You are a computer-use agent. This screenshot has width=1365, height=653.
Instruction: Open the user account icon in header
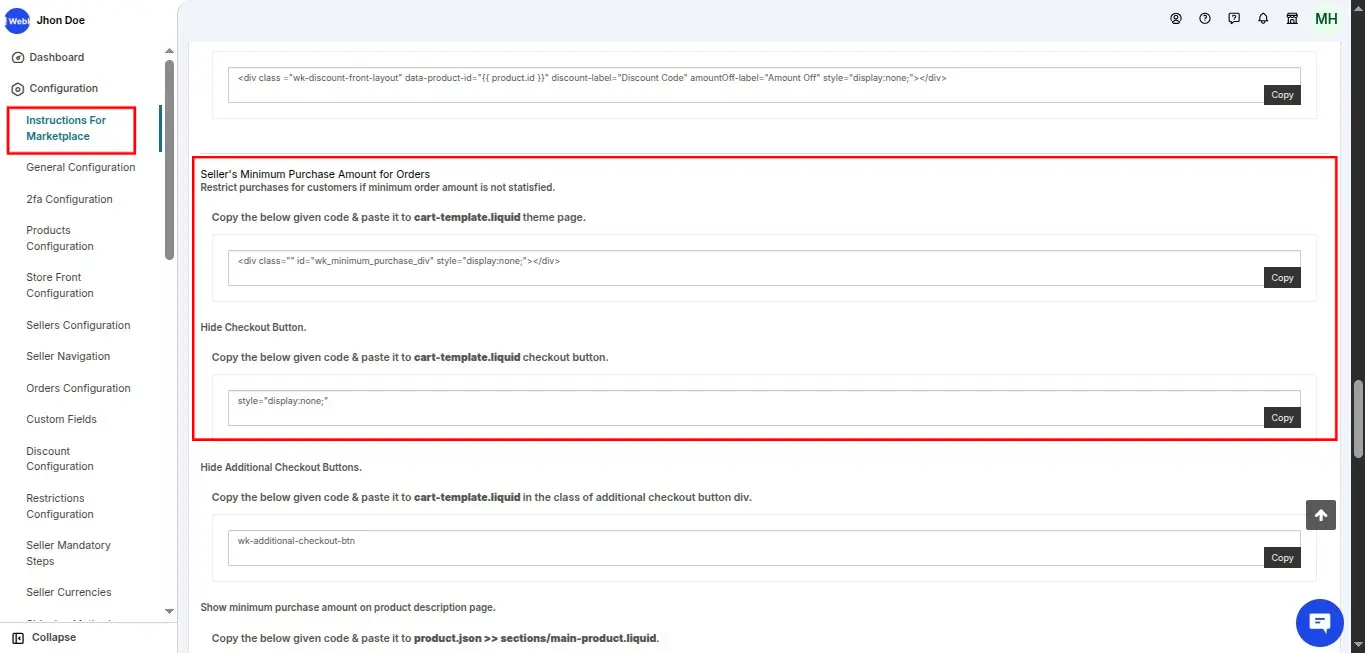[1176, 19]
